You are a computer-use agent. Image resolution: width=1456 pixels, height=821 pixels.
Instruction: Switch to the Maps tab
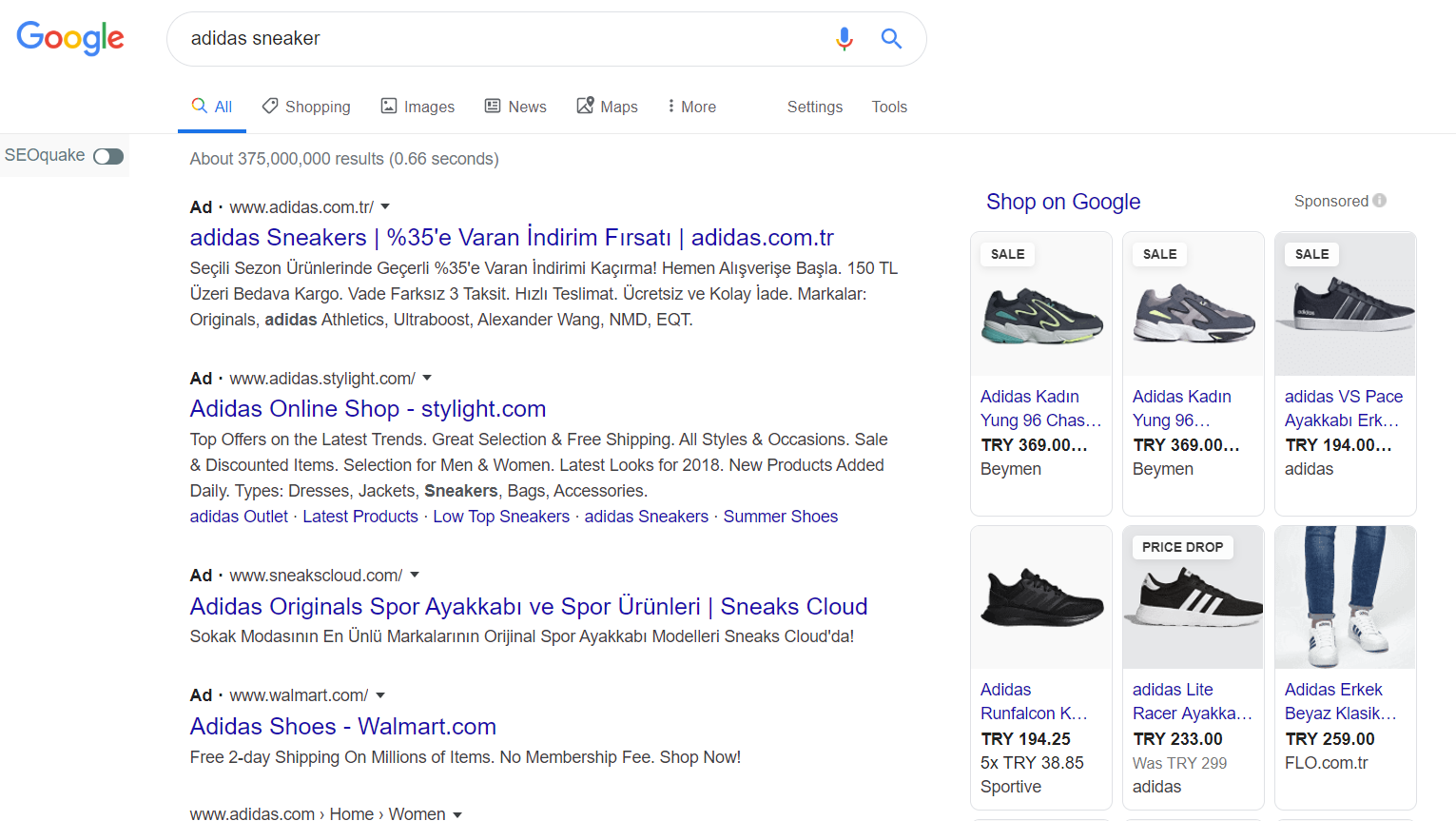[607, 107]
